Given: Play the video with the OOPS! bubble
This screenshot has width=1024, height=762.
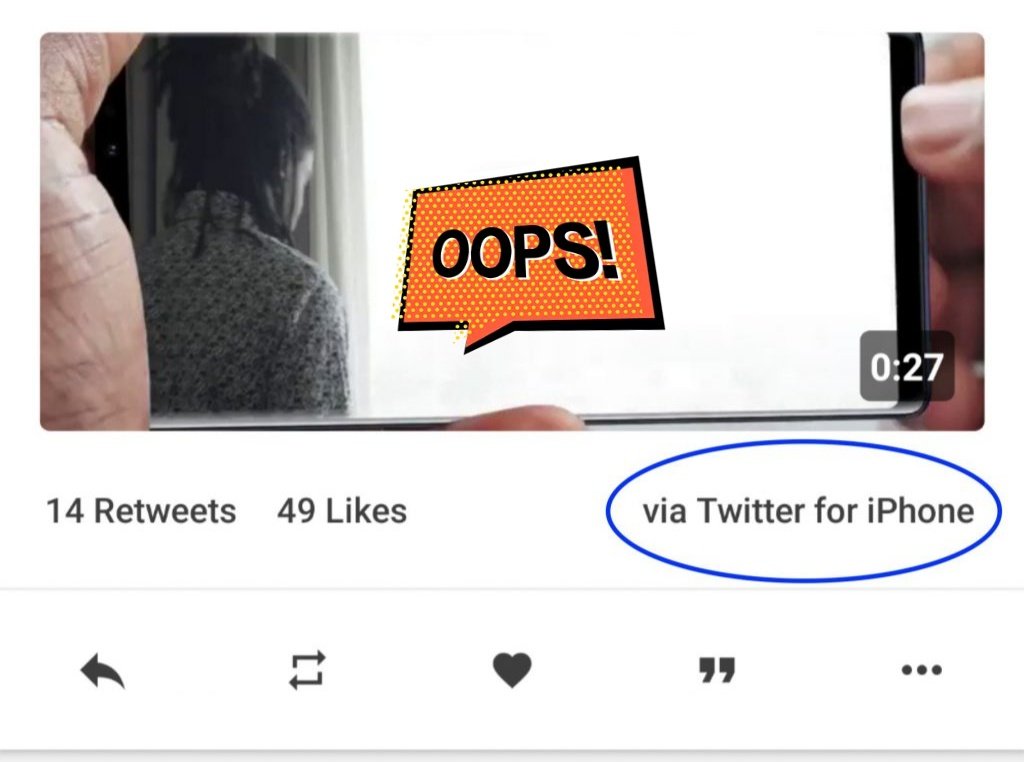Looking at the screenshot, I should pyautogui.click(x=512, y=231).
